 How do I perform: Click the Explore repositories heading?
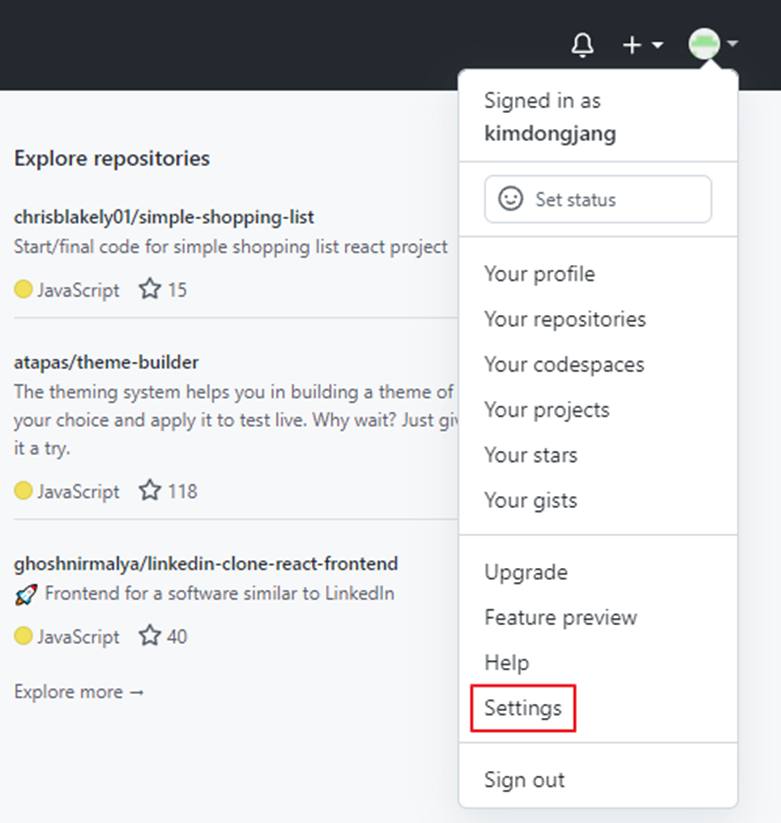tap(112, 158)
